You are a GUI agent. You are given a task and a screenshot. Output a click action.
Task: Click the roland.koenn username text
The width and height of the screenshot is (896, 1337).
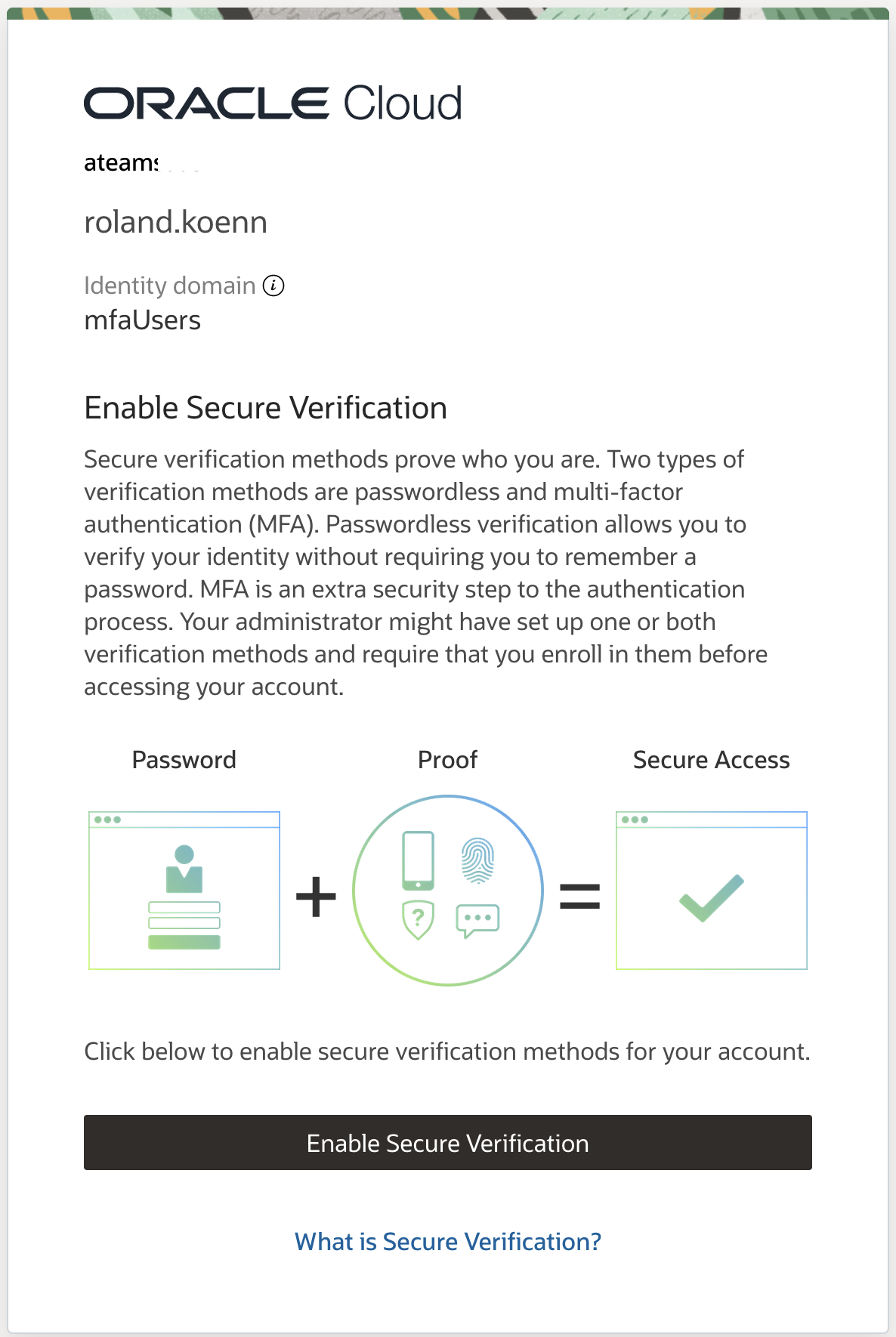coord(175,222)
